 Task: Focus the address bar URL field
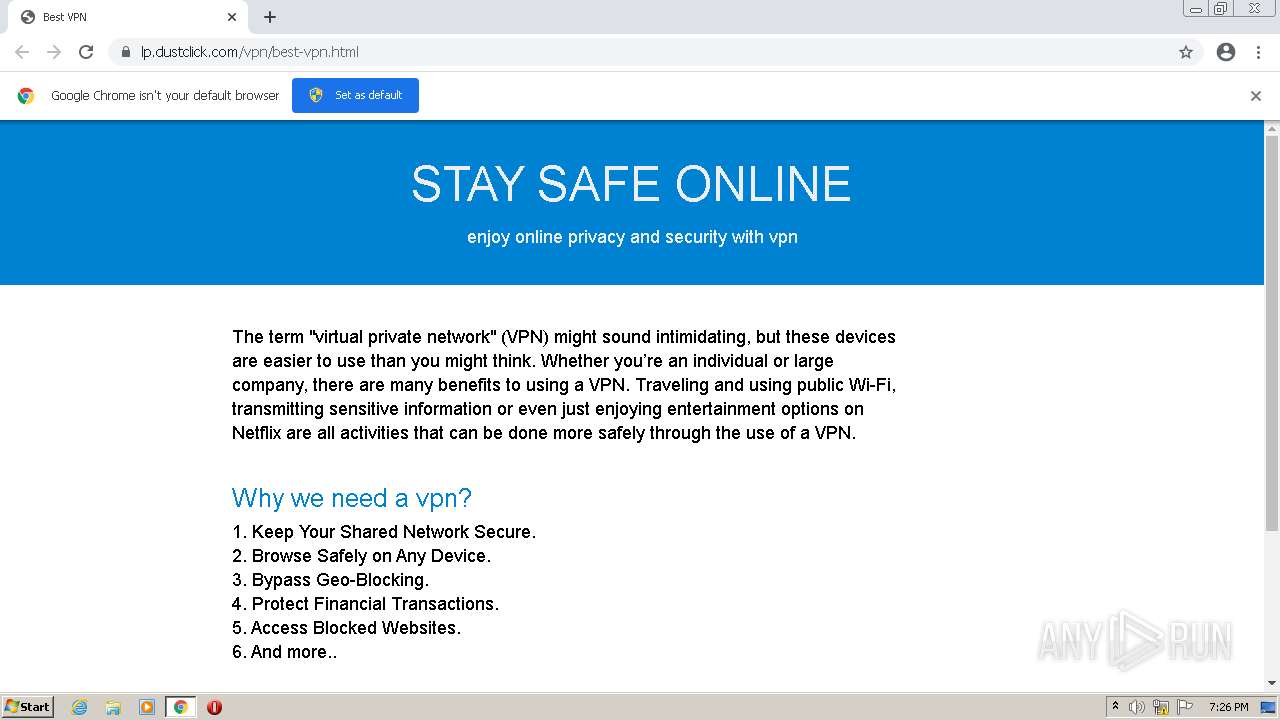tap(640, 52)
